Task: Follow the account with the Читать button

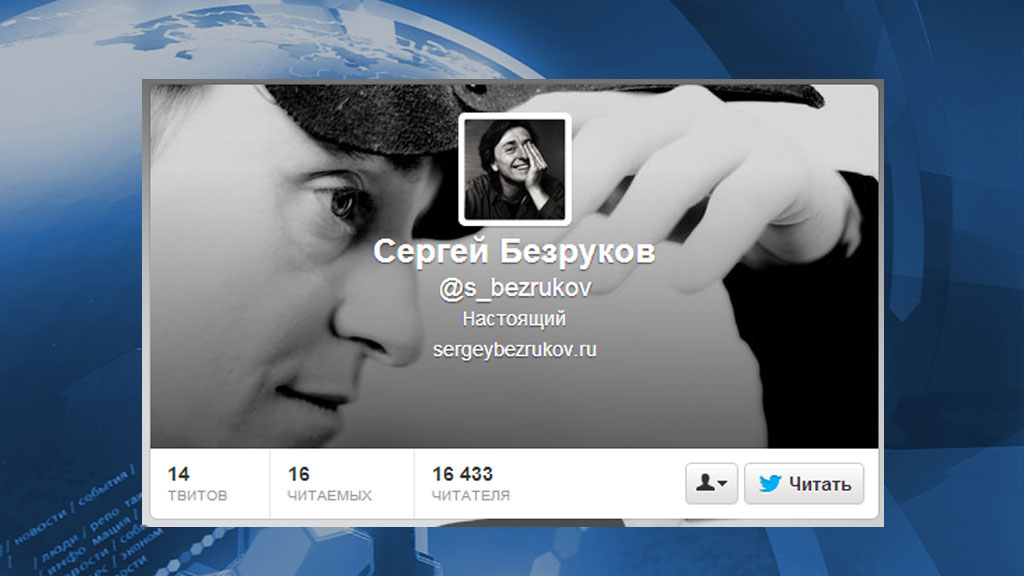Action: 804,484
